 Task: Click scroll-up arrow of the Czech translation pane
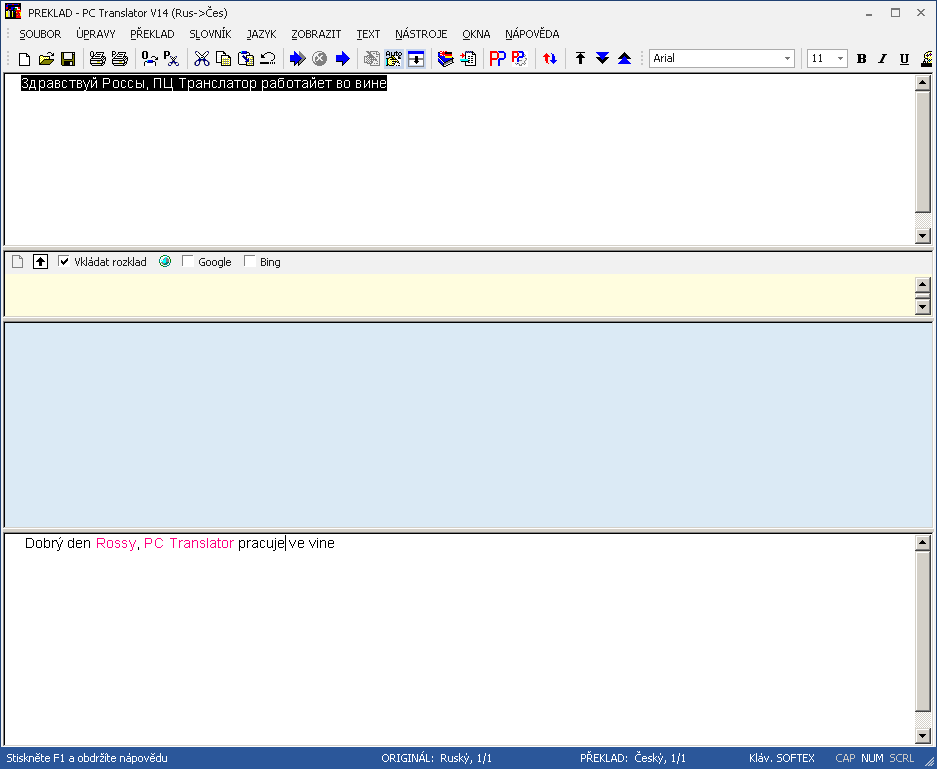923,543
